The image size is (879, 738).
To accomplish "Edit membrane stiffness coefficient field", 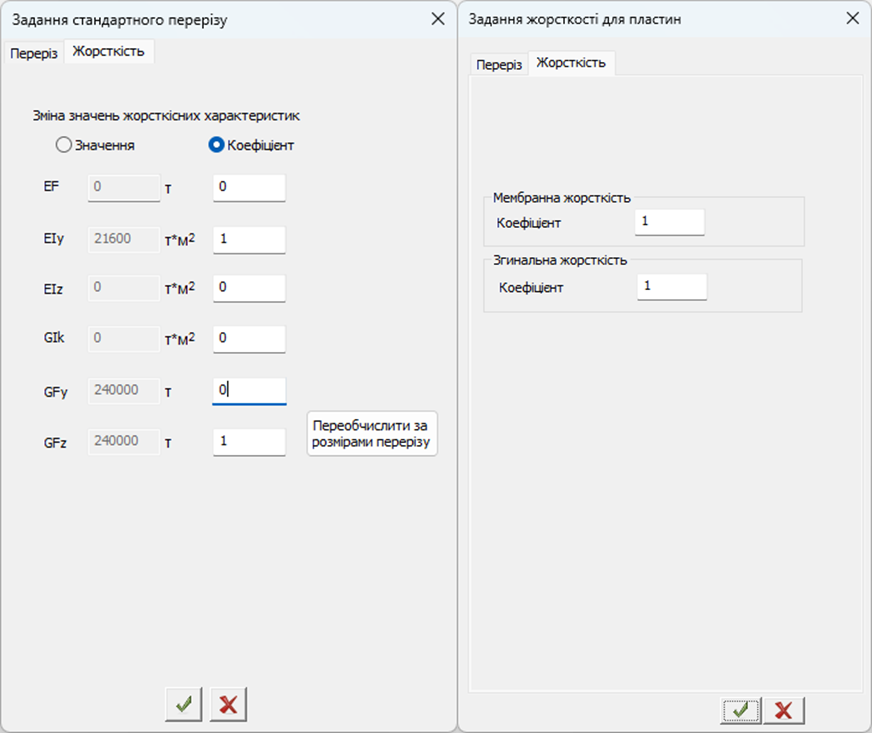I will pos(669,222).
